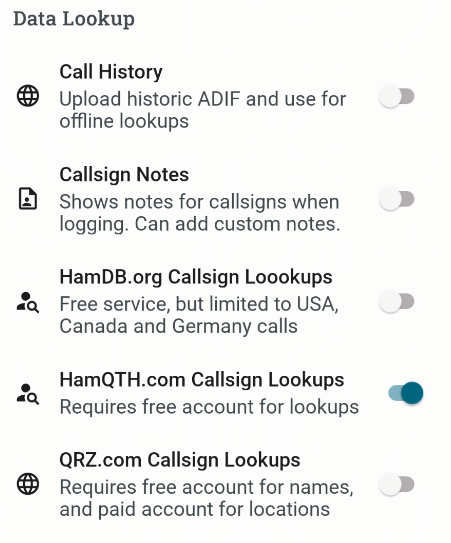Click the person-search icon next to HamQTH.com
Viewport: 451px width, 543px height.
pos(28,394)
